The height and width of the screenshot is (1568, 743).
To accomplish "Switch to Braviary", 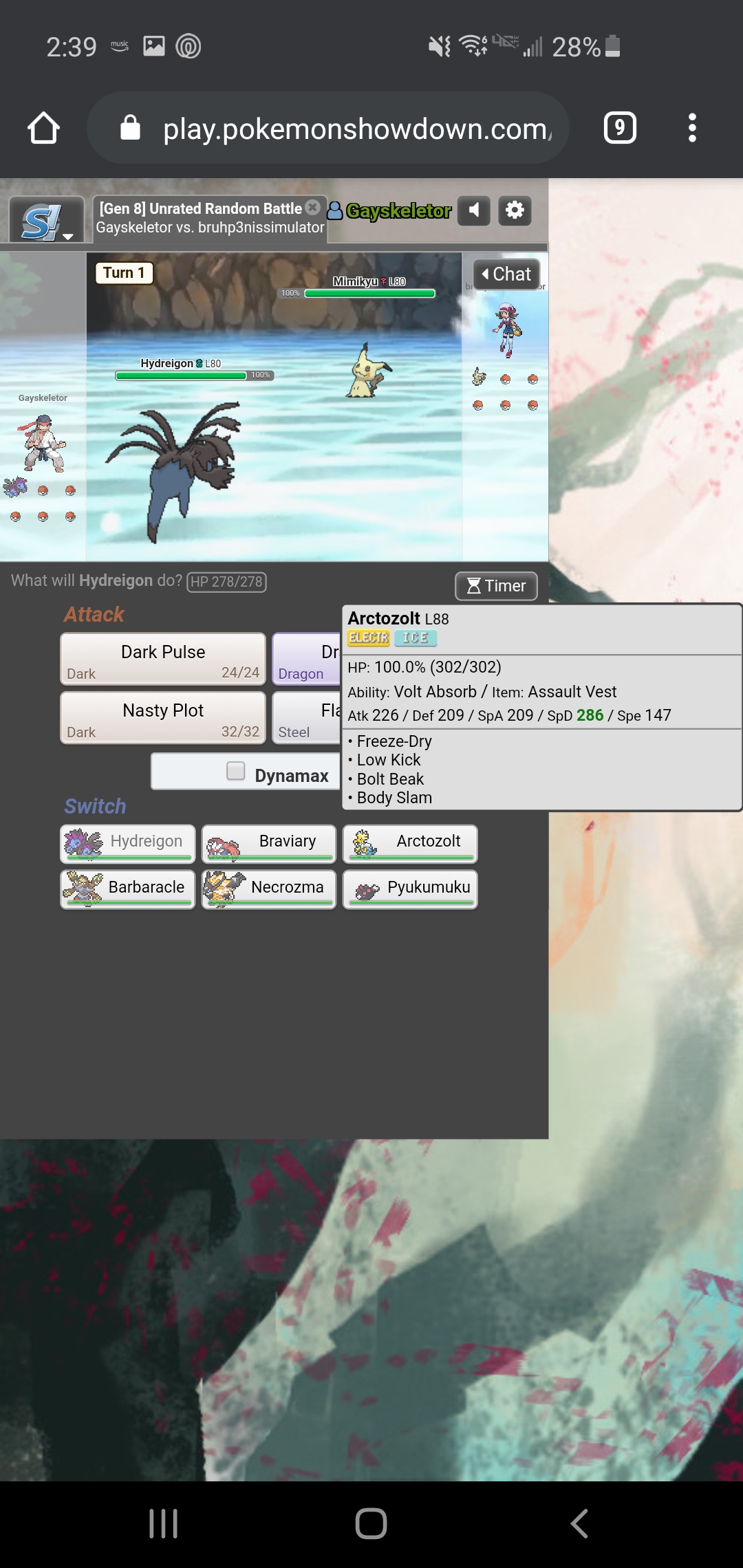I will [x=269, y=844].
